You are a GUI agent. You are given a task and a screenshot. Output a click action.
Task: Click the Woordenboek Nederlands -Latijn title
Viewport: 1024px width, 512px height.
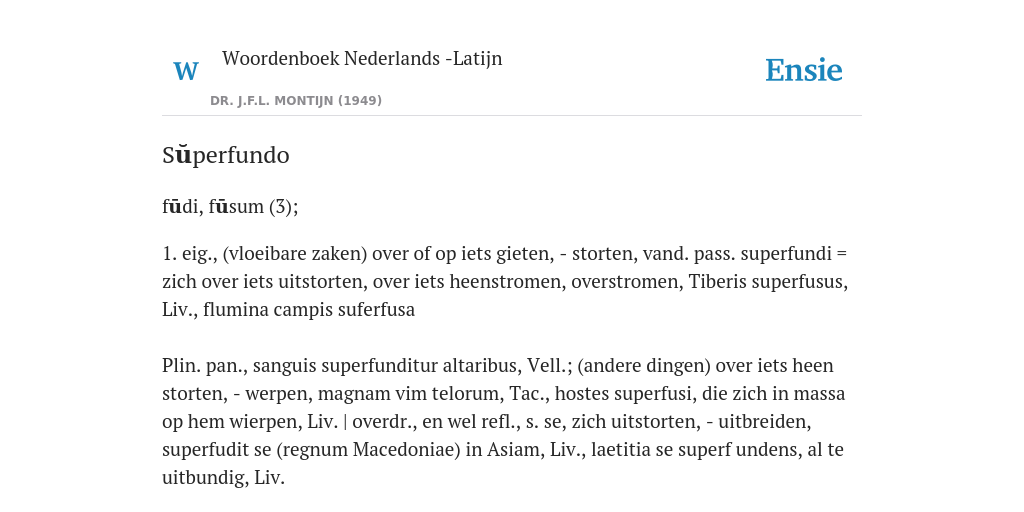coord(362,58)
